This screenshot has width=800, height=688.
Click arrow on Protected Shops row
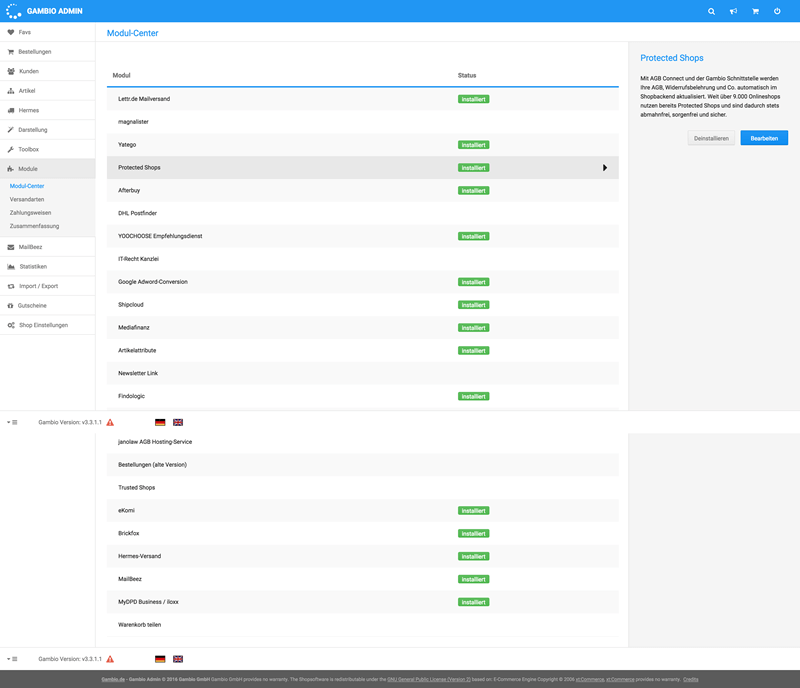click(605, 168)
